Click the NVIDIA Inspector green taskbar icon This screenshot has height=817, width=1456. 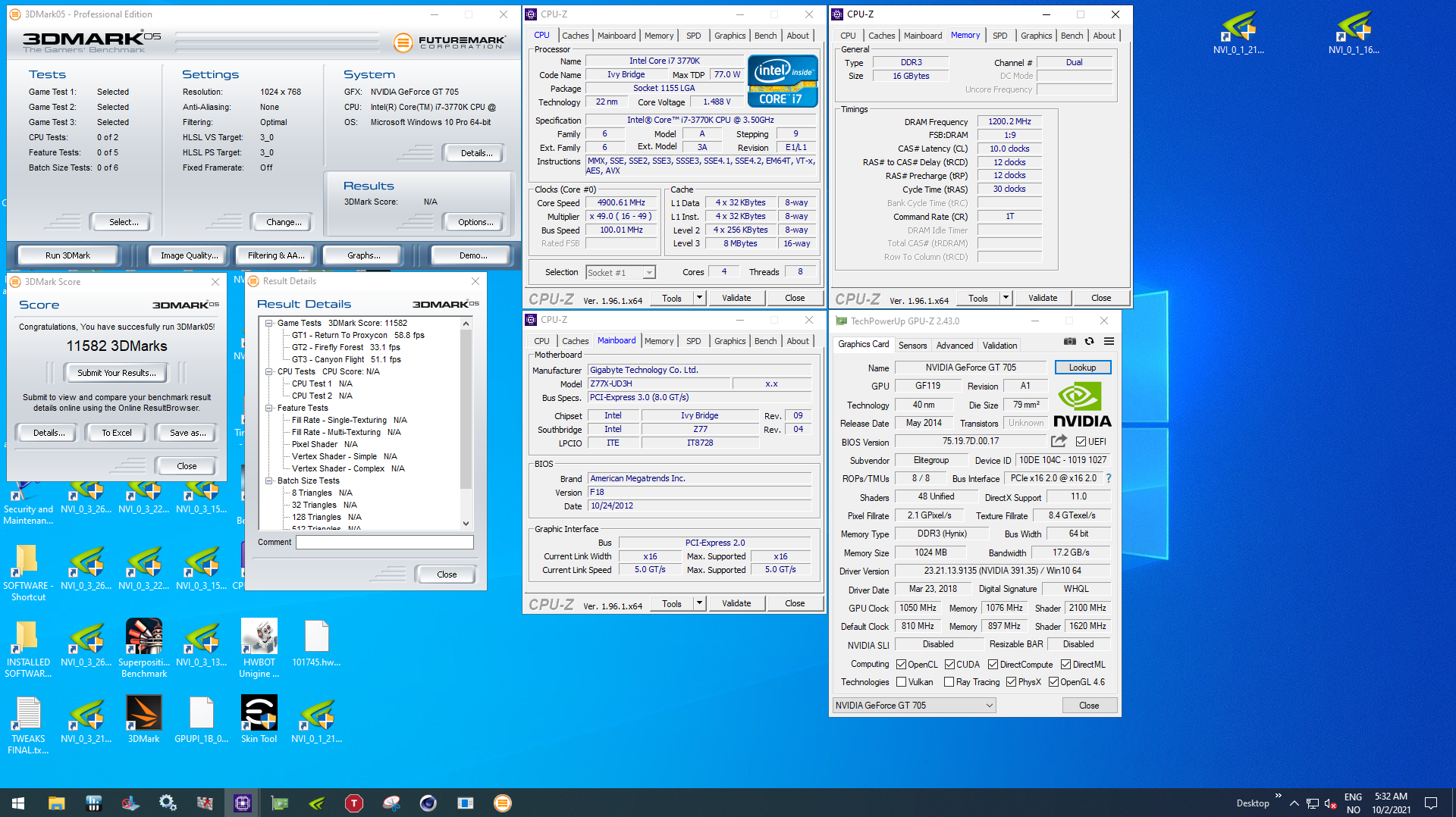coord(317,803)
